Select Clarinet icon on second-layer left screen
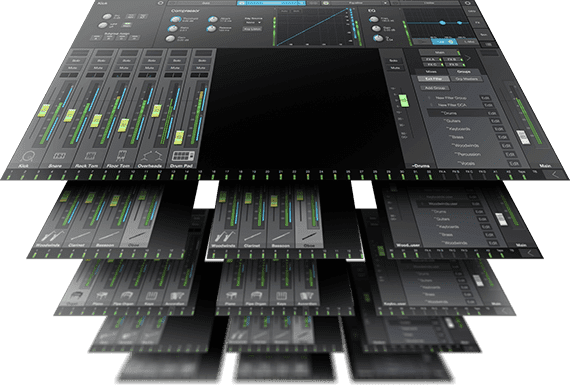The width and height of the screenshot is (570, 385). click(81, 236)
